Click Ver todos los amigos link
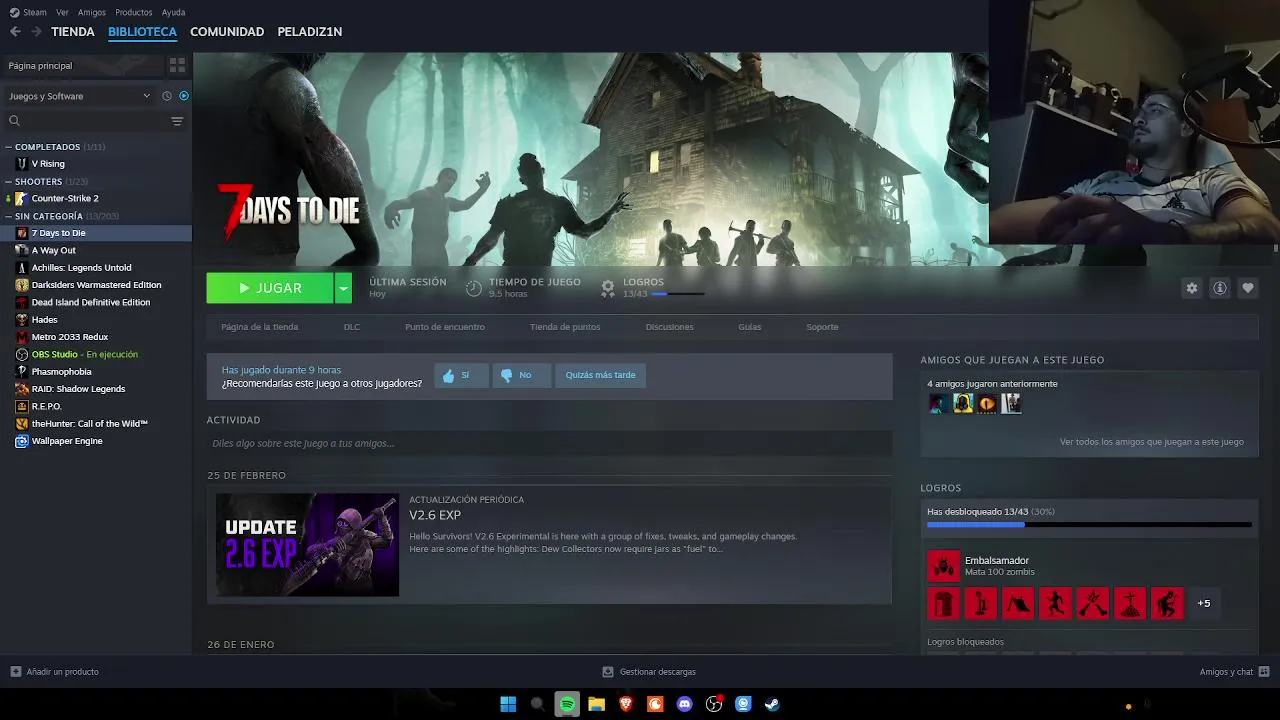1280x720 pixels. [1152, 442]
